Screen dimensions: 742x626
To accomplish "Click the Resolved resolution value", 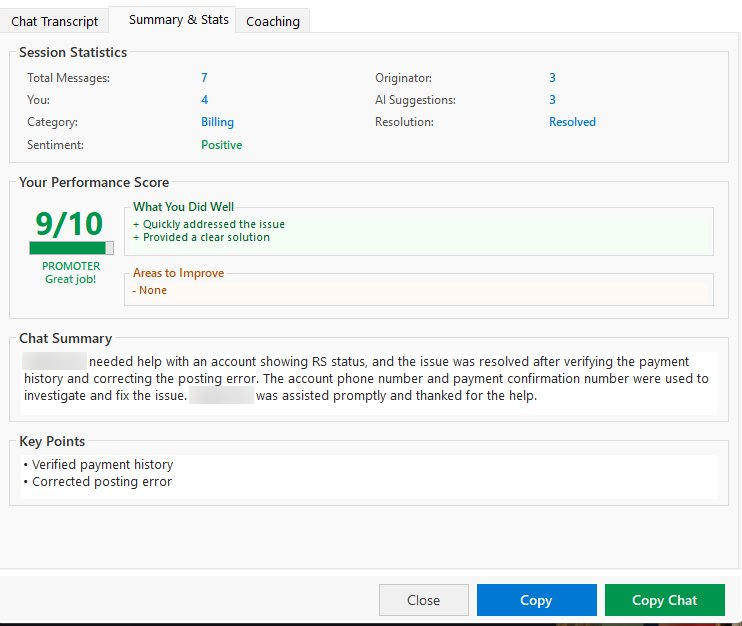I will 572,122.
